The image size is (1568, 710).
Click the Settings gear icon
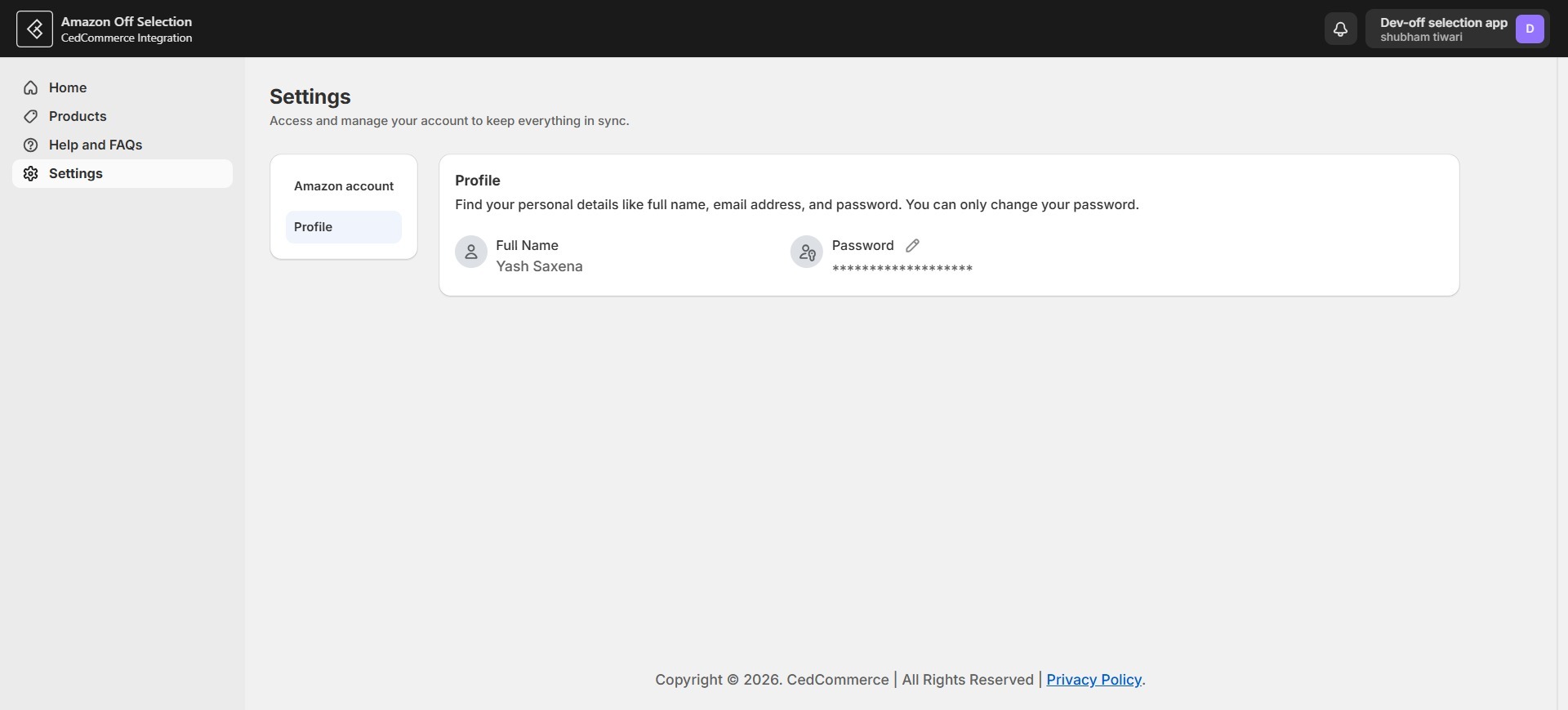coord(31,173)
